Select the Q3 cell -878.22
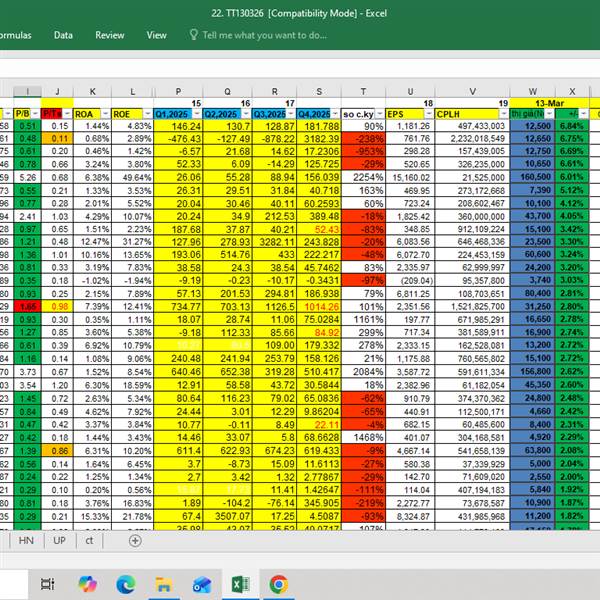 point(274,138)
